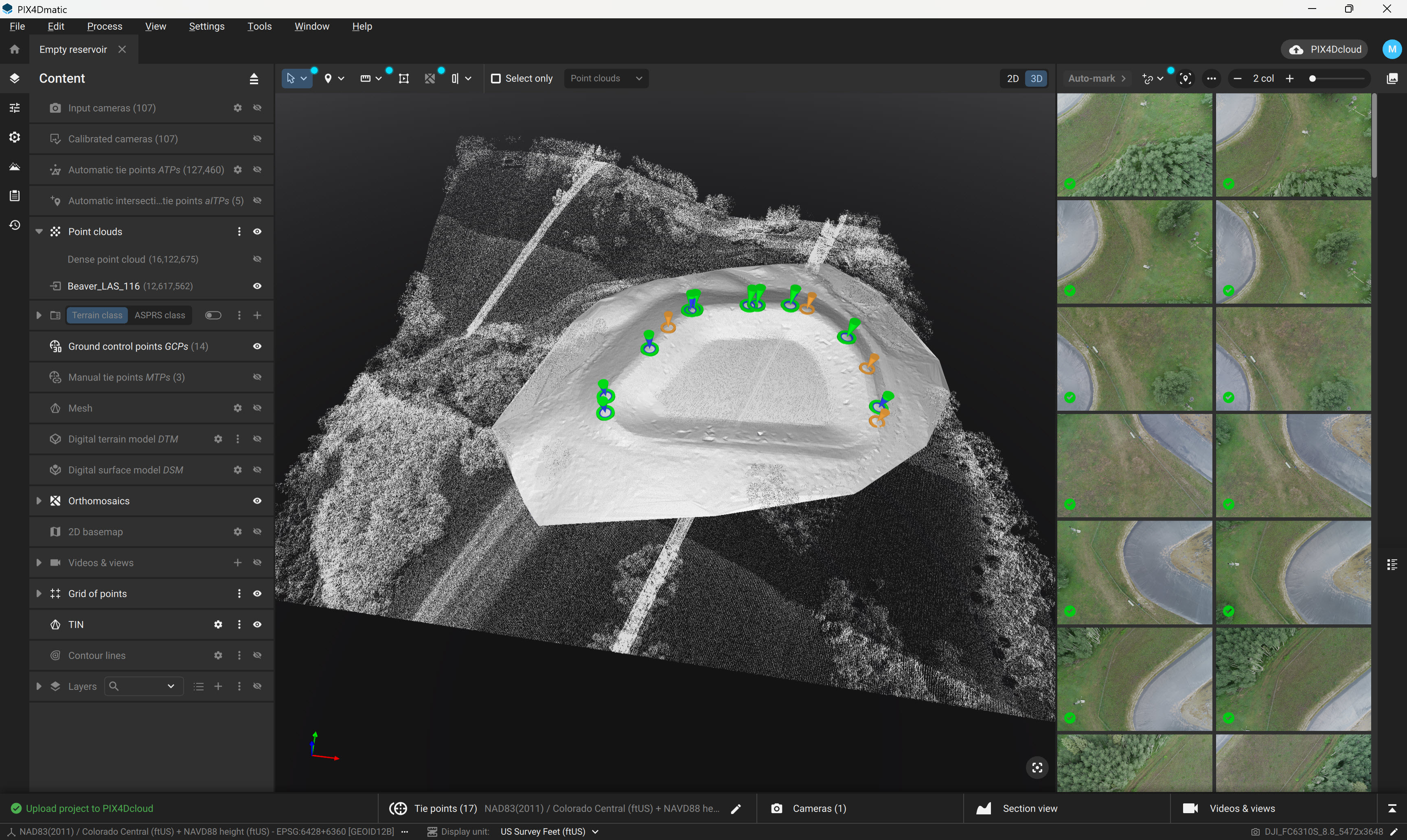Toggle the Terrain class switch

click(213, 315)
